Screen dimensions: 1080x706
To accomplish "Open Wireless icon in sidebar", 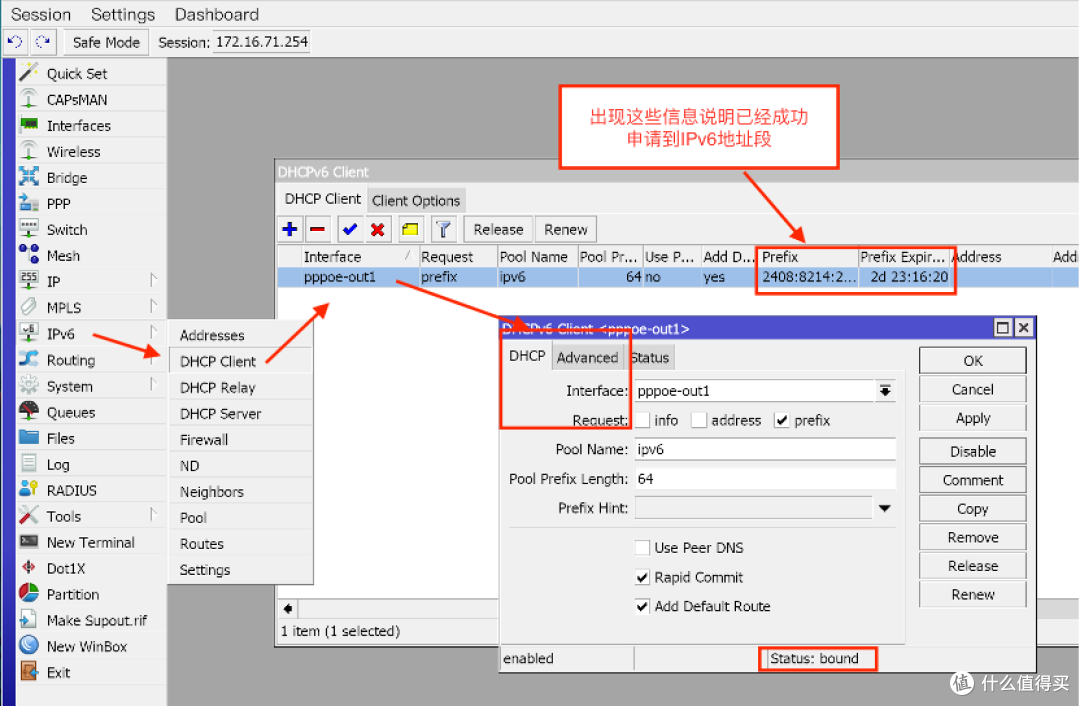I will pos(29,151).
